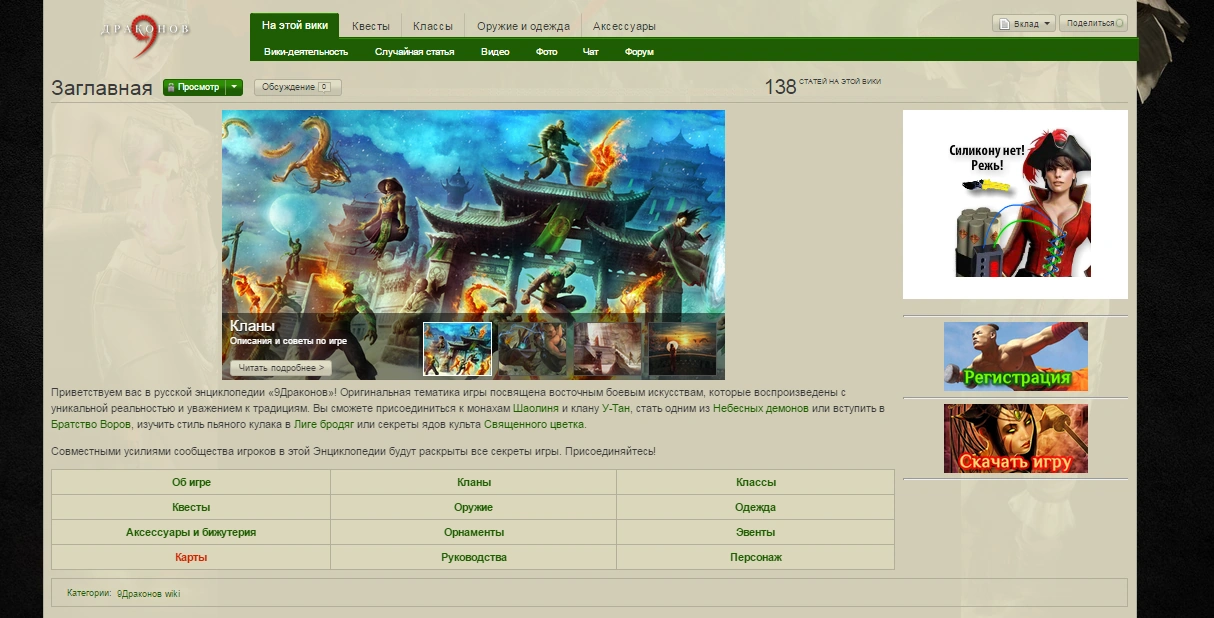
Task: Select the fourth slider thumbnail
Action: tap(682, 348)
